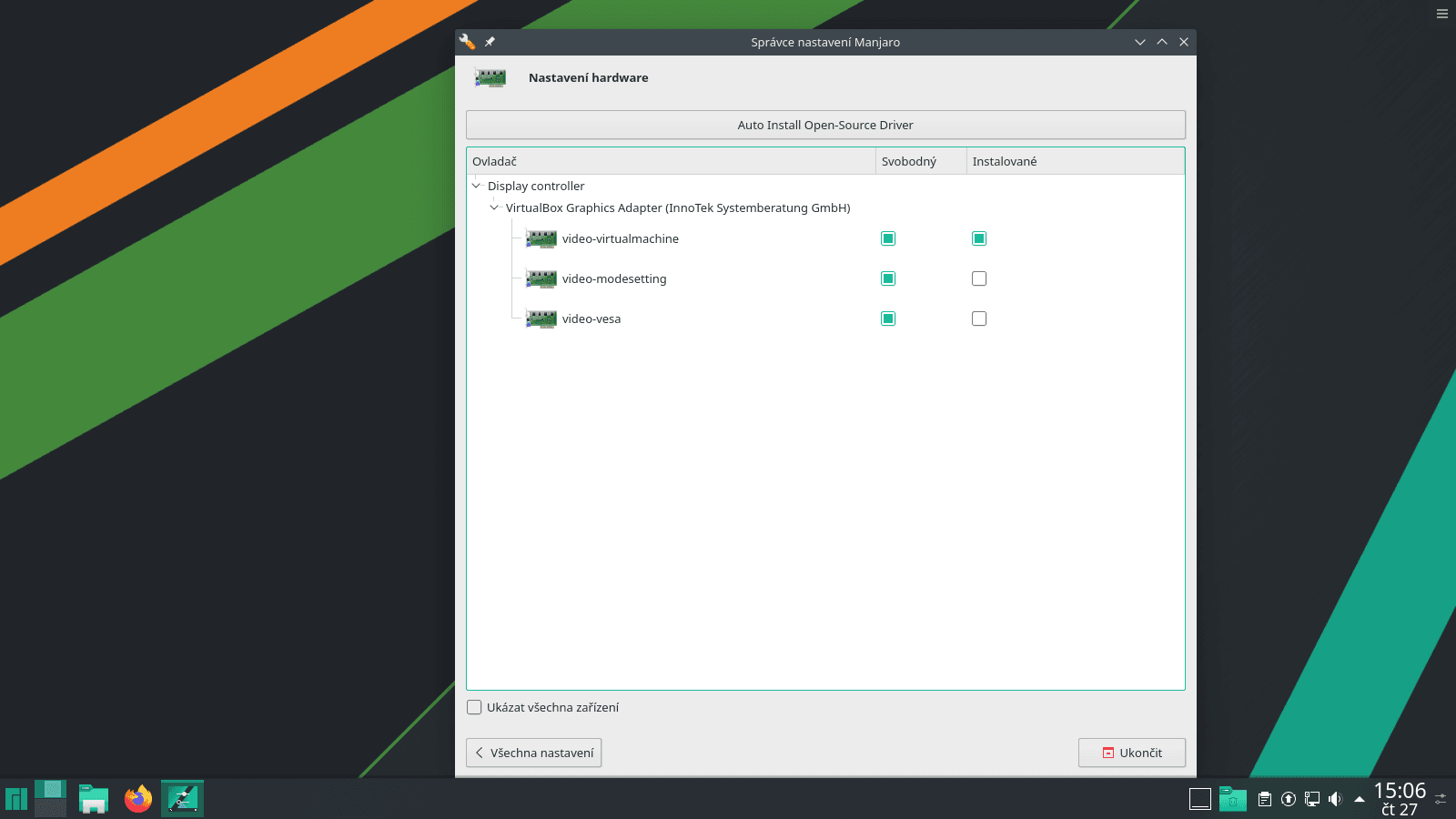Screen dimensions: 1456x819
Task: Launch Firefox from the taskbar
Action: pyautogui.click(x=138, y=799)
